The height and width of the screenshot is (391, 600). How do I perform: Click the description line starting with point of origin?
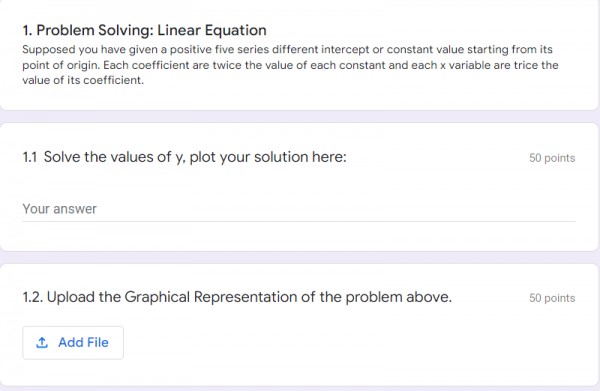(290, 65)
